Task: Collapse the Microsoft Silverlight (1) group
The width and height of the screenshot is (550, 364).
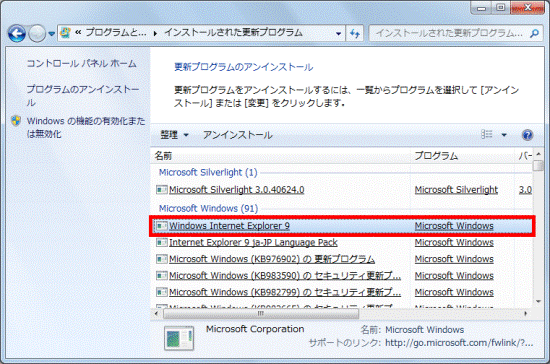Action: 208,173
